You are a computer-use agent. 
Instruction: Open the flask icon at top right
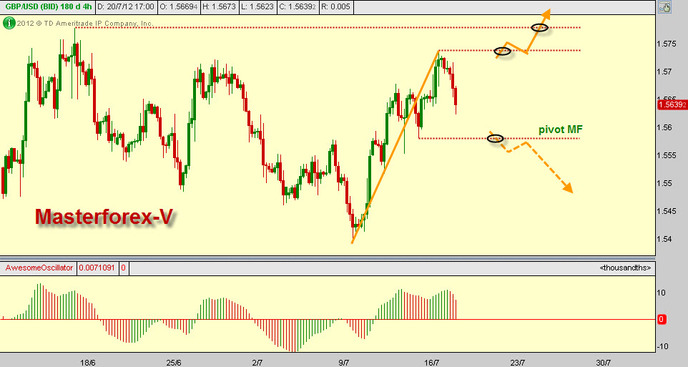coord(666,7)
